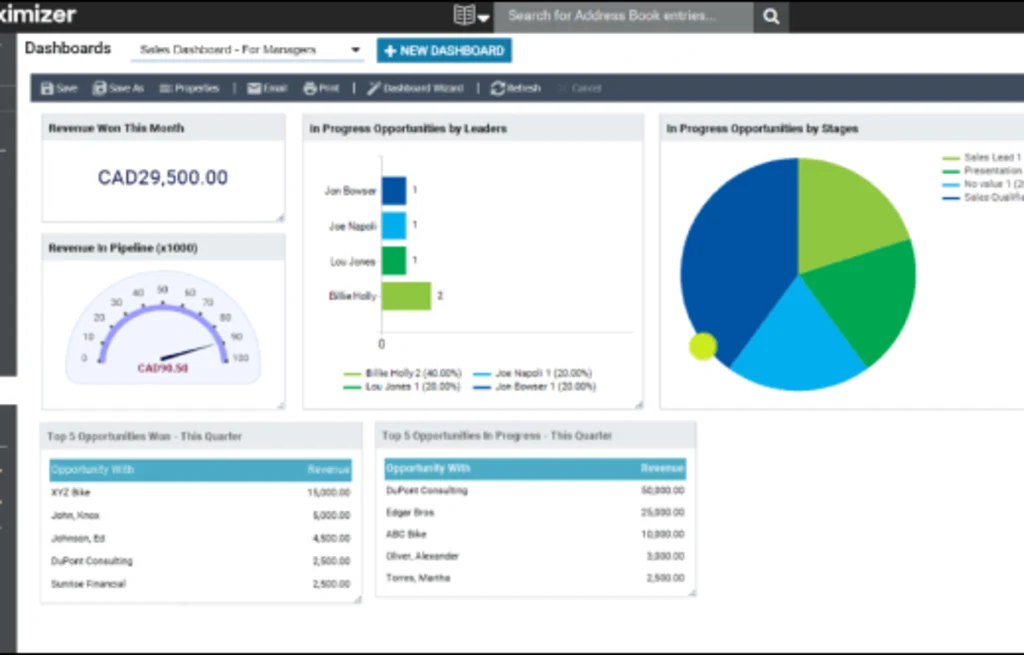Screen dimensions: 1024x655
Task: Click the Joe Napoli light blue bar
Action: (394, 225)
